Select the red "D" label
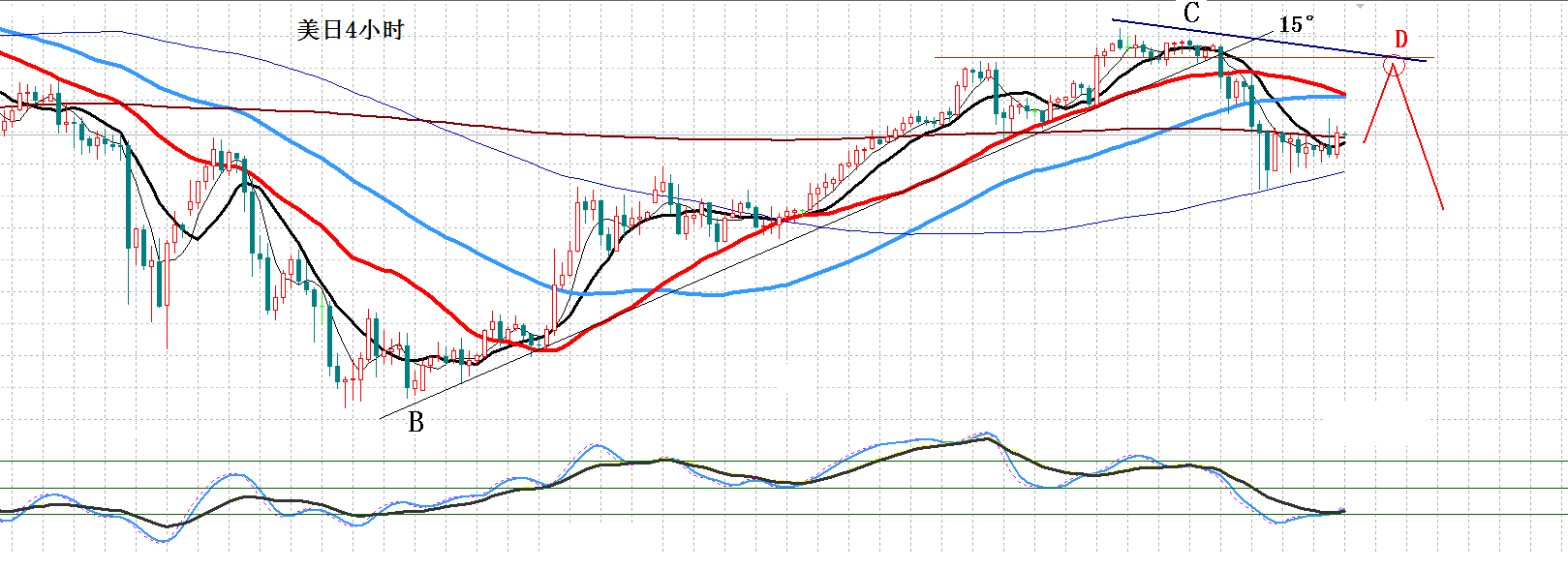1568x569 pixels. (x=1400, y=40)
